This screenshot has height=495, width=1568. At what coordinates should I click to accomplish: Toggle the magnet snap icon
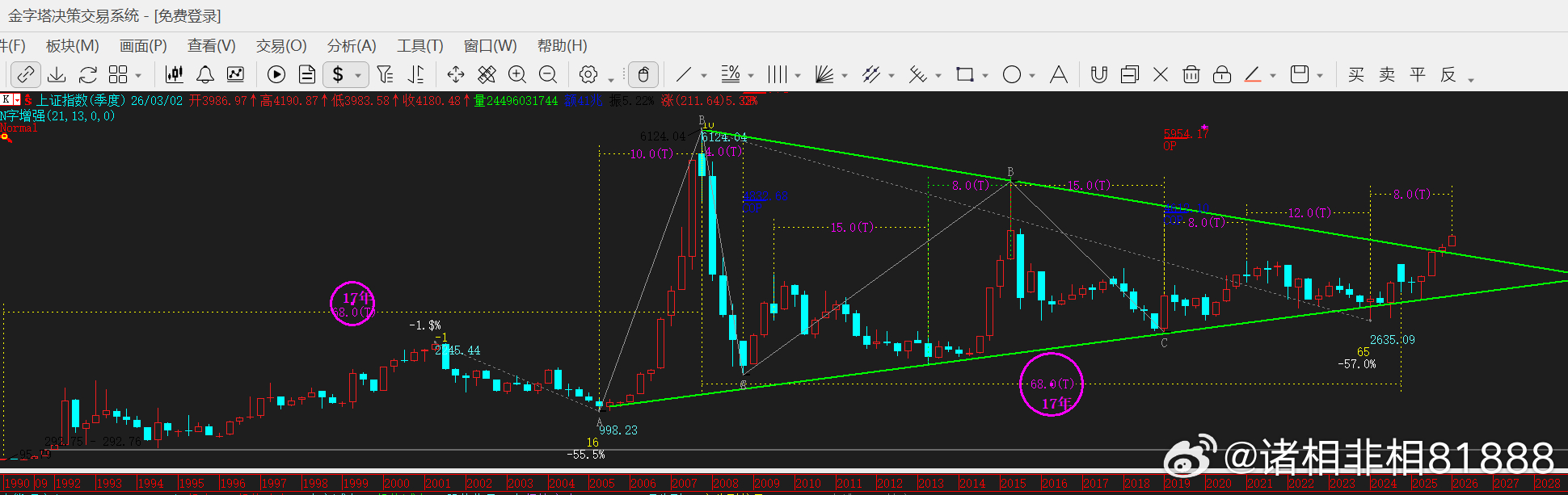1099,74
